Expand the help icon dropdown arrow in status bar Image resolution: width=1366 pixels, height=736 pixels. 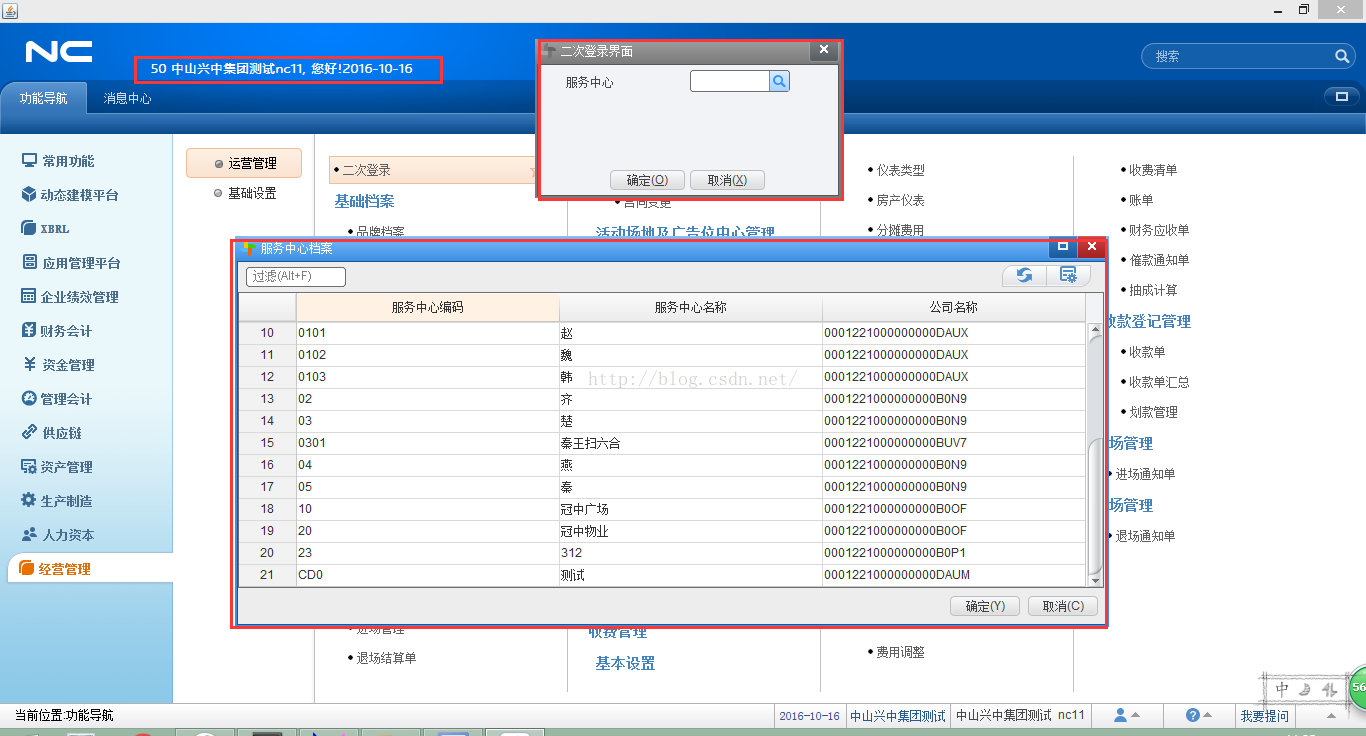coord(1208,716)
